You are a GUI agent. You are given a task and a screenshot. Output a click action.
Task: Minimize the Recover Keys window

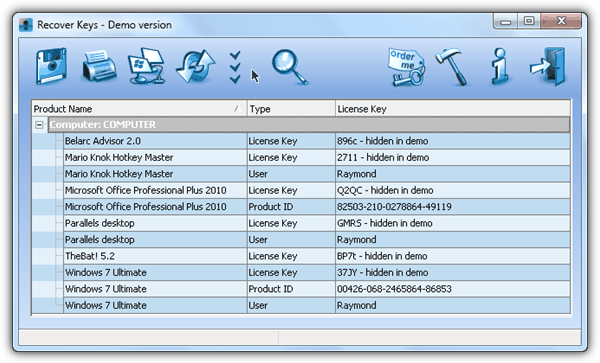coord(505,21)
